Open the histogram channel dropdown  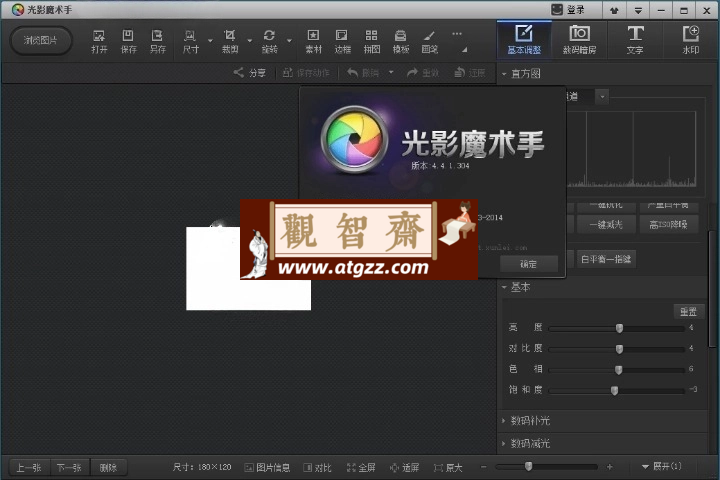click(602, 96)
